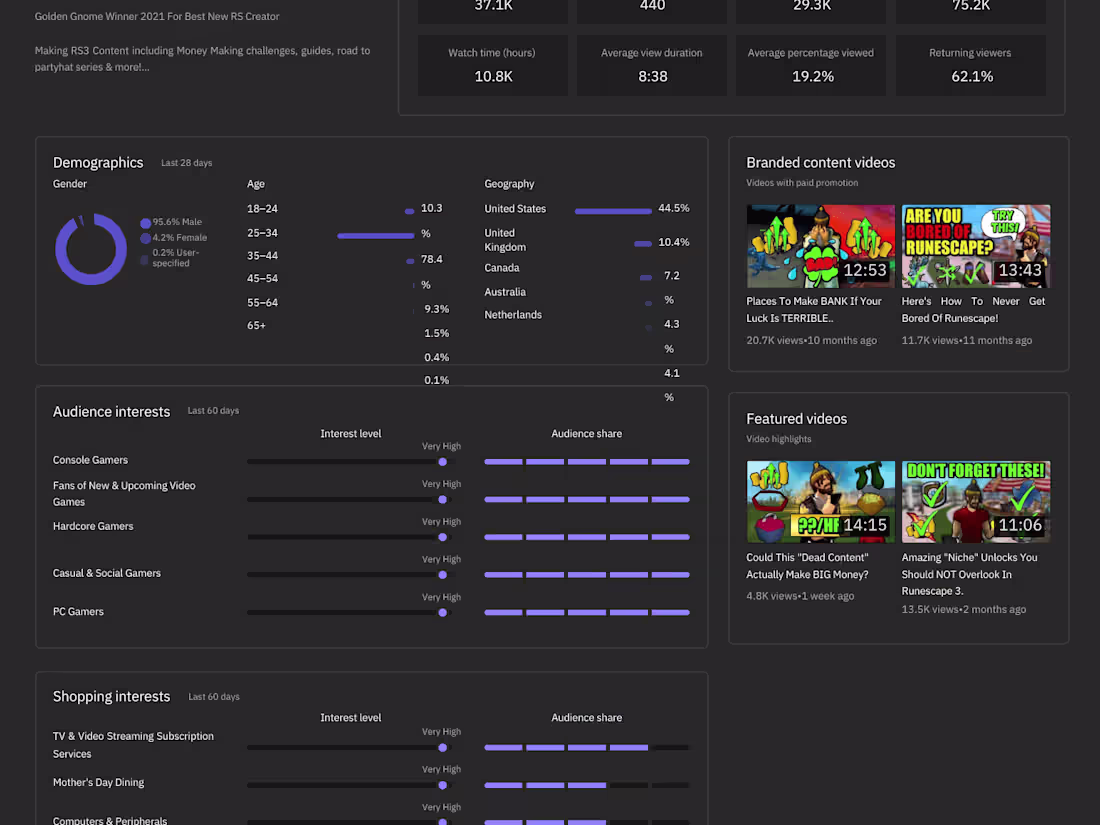
Task: Click the Mother's Day Dining audience share bar
Action: [587, 785]
